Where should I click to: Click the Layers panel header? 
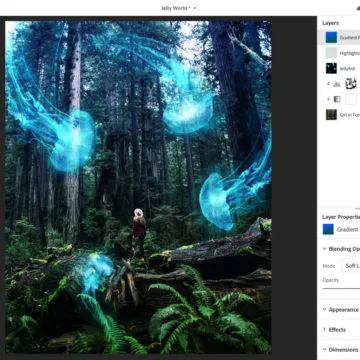click(x=330, y=23)
